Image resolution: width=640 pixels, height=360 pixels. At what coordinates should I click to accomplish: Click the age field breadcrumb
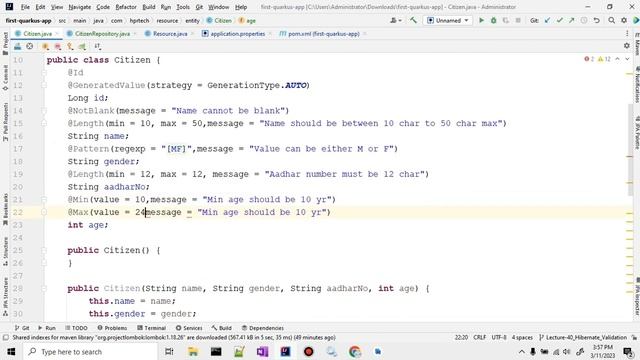pos(247,20)
